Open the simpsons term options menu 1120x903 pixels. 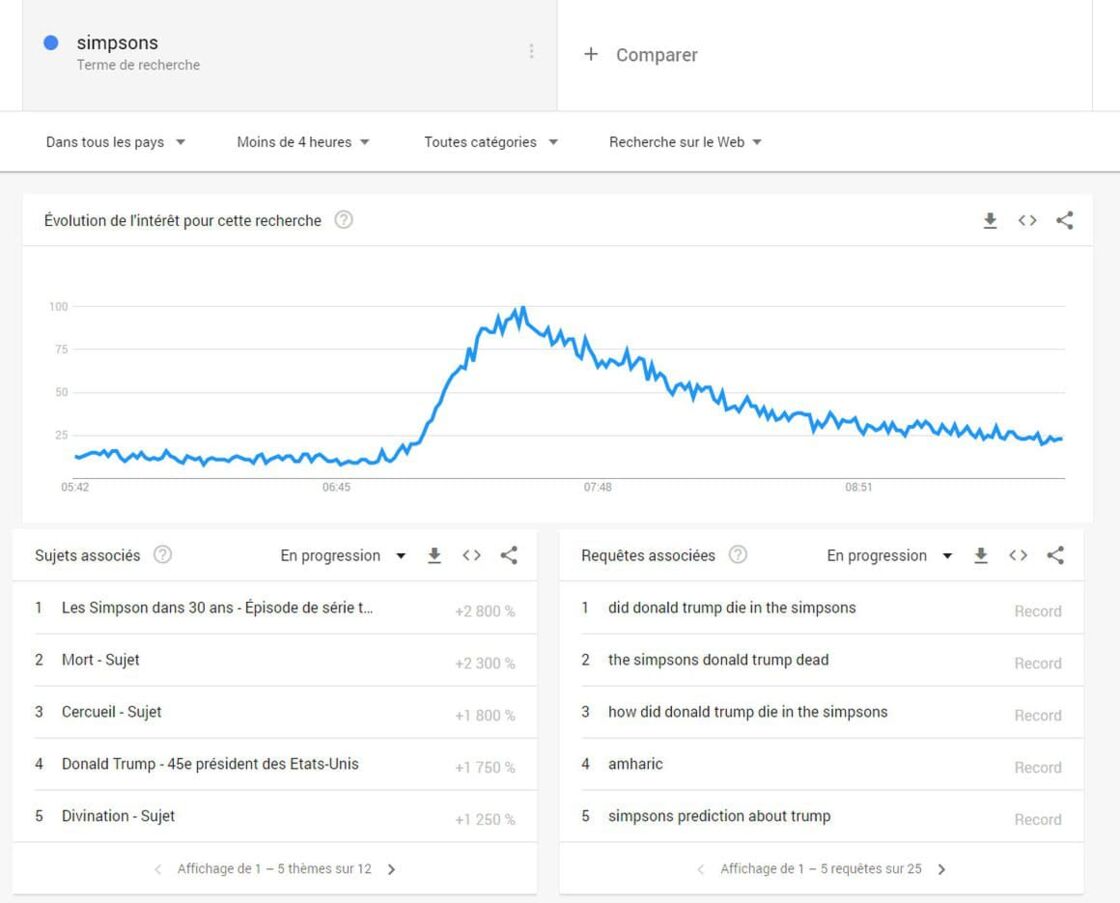[531, 51]
